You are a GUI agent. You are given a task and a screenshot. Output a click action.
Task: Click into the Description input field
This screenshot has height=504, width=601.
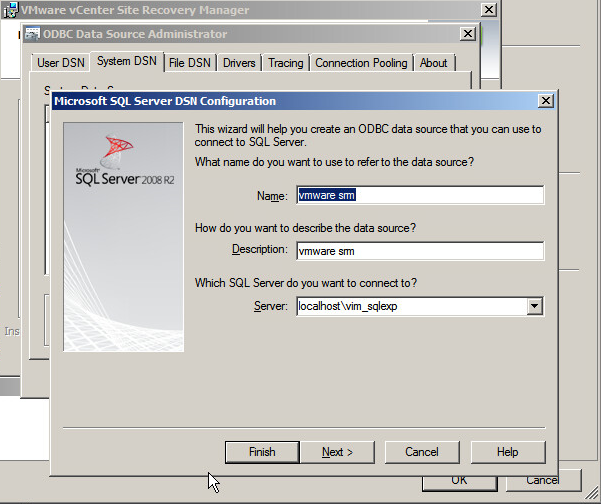point(420,251)
